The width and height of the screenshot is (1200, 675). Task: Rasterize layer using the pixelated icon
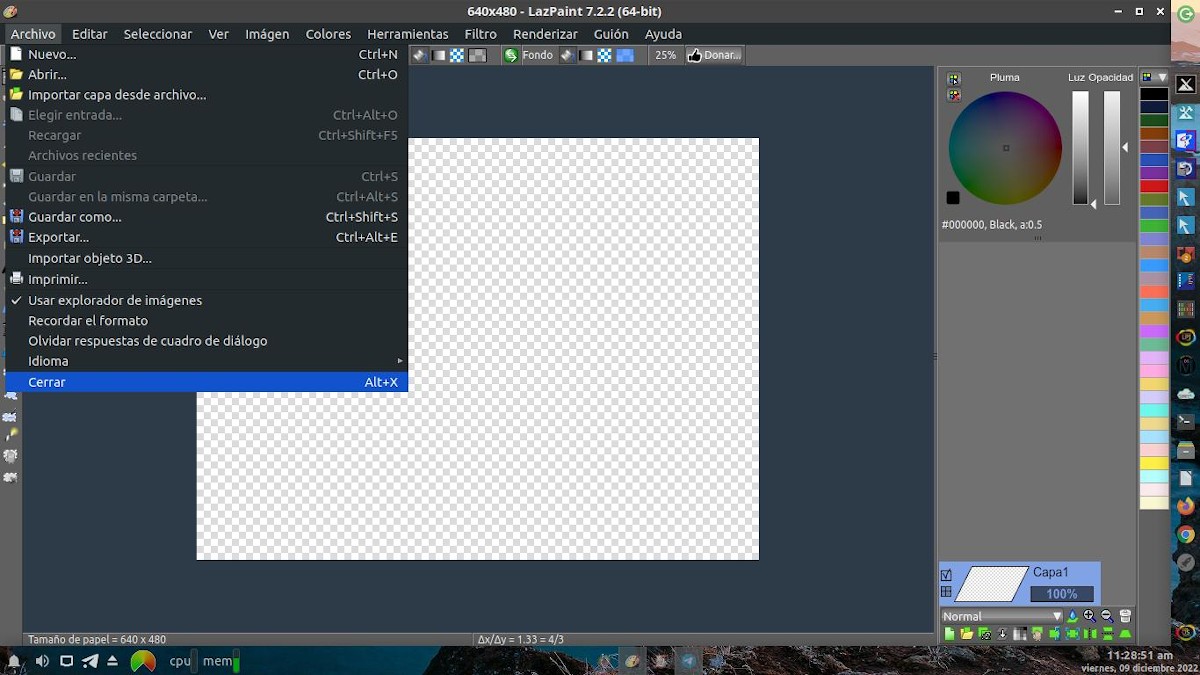(x=1020, y=633)
